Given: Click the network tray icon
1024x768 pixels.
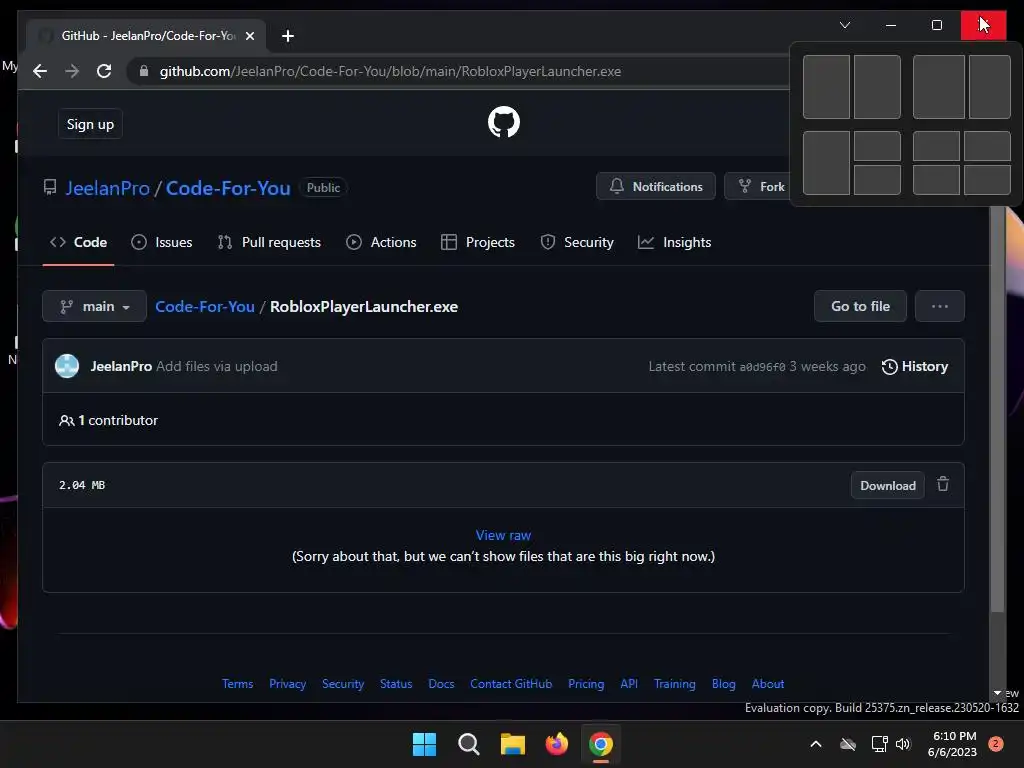Looking at the screenshot, I should click(x=879, y=744).
